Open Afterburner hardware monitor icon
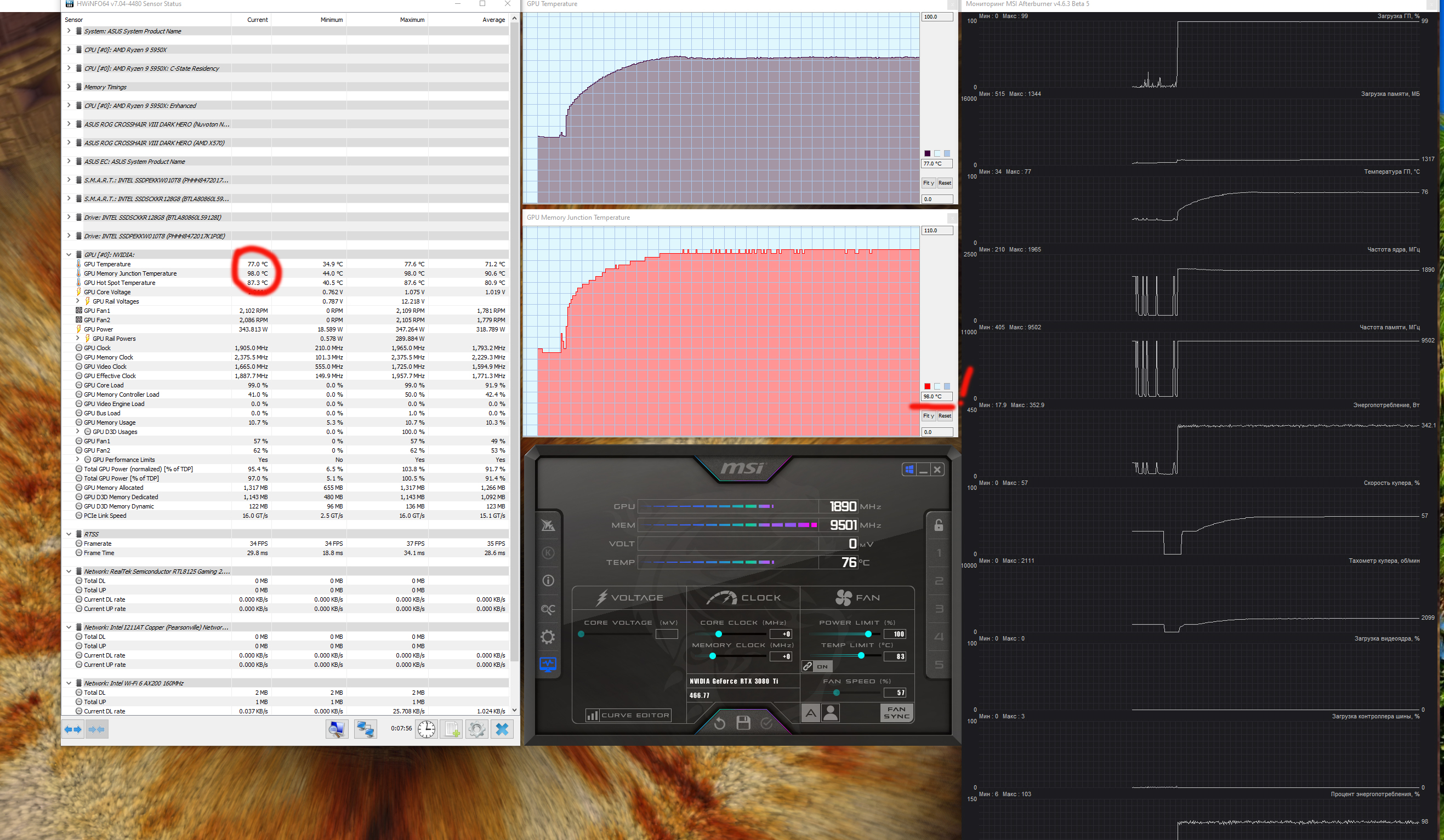 (548, 664)
